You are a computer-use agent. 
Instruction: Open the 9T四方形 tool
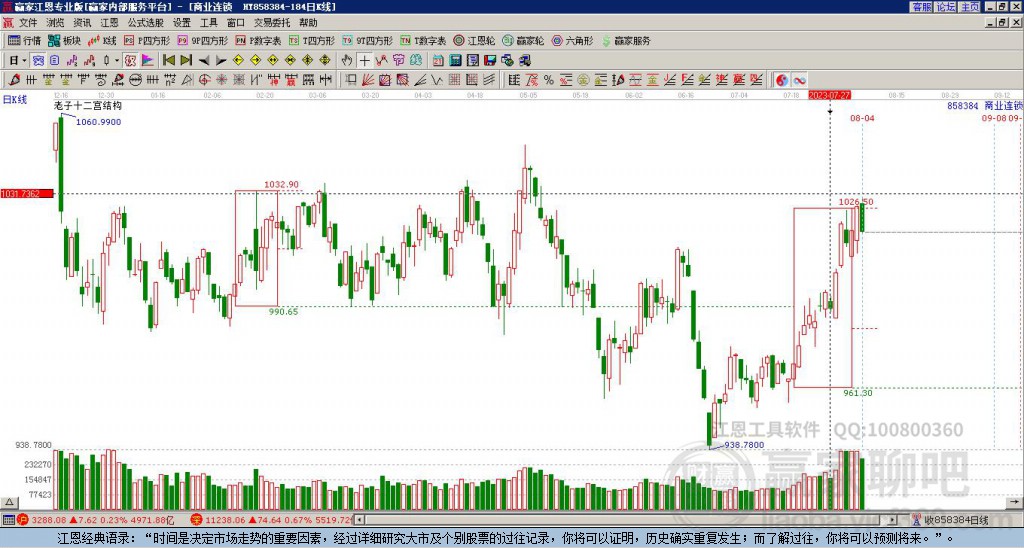pyautogui.click(x=368, y=40)
